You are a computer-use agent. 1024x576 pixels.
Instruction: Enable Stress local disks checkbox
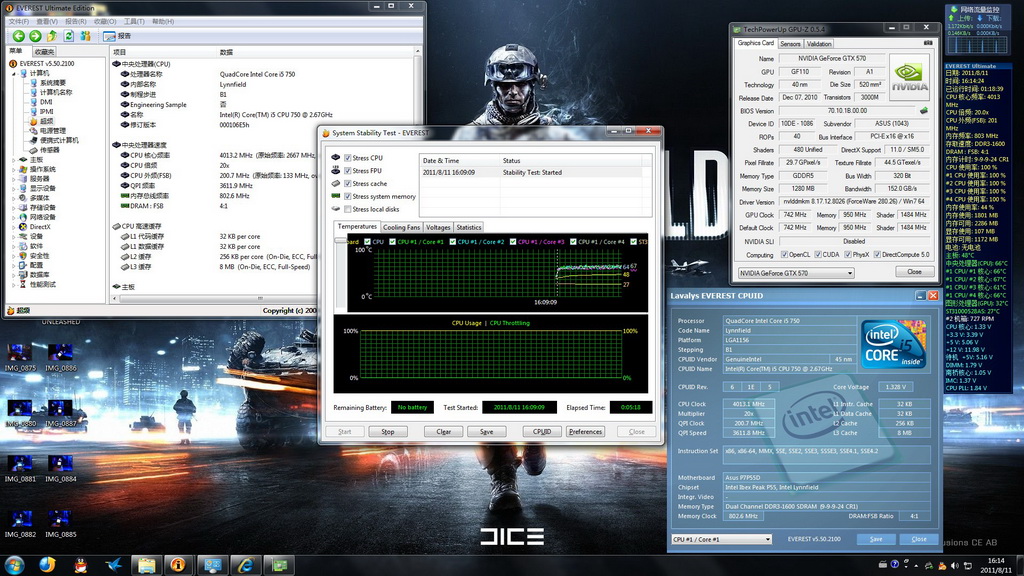click(x=347, y=210)
